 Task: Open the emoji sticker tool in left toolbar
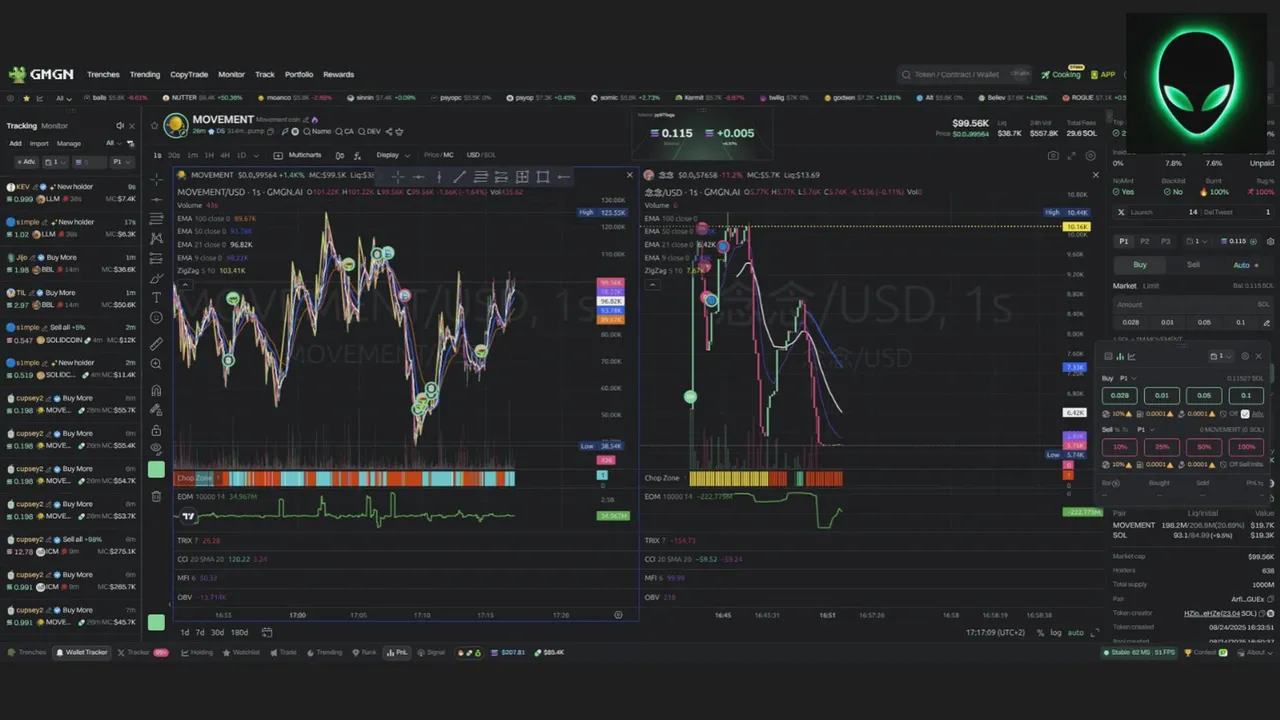(156, 318)
